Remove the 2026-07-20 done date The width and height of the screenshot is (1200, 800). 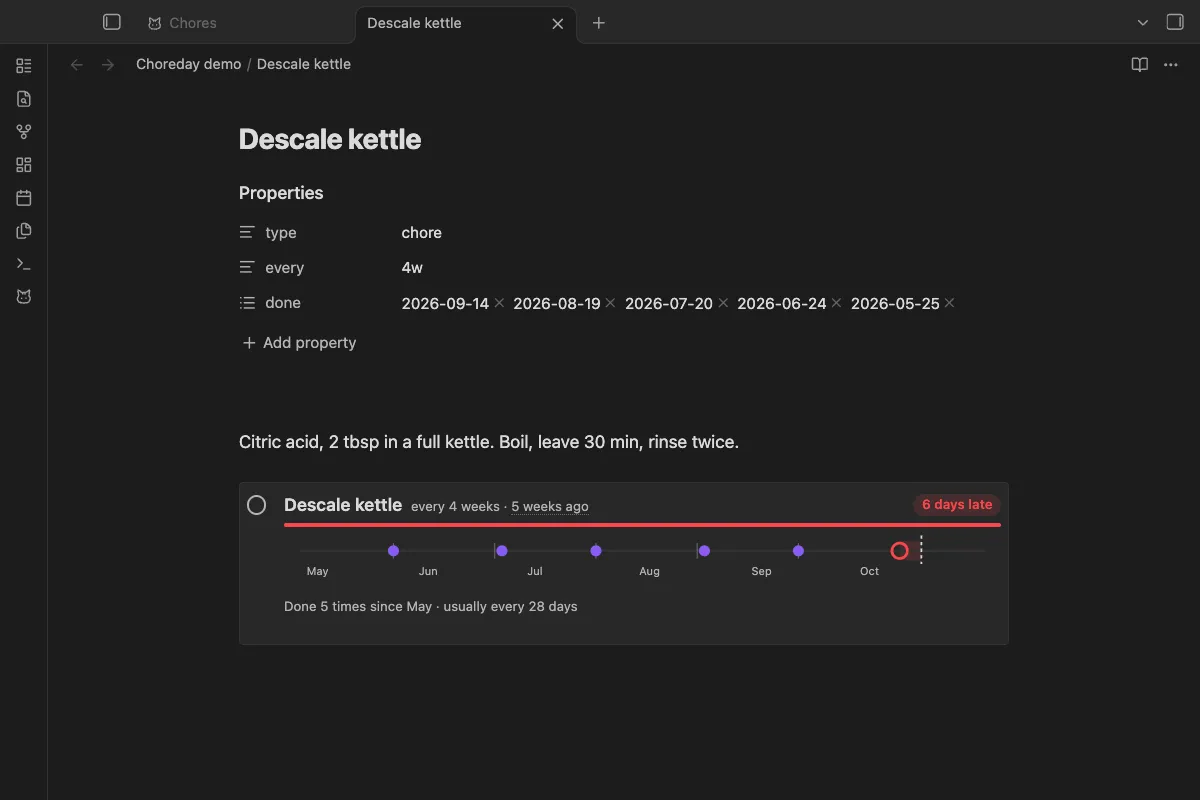click(x=723, y=303)
